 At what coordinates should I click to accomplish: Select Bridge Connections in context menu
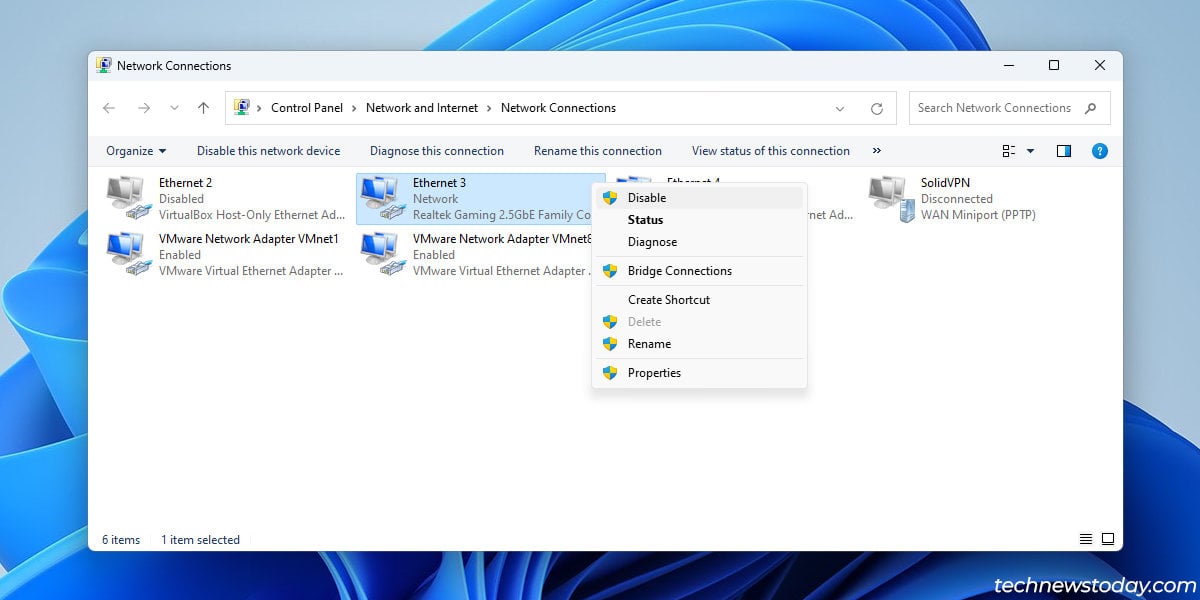click(679, 271)
